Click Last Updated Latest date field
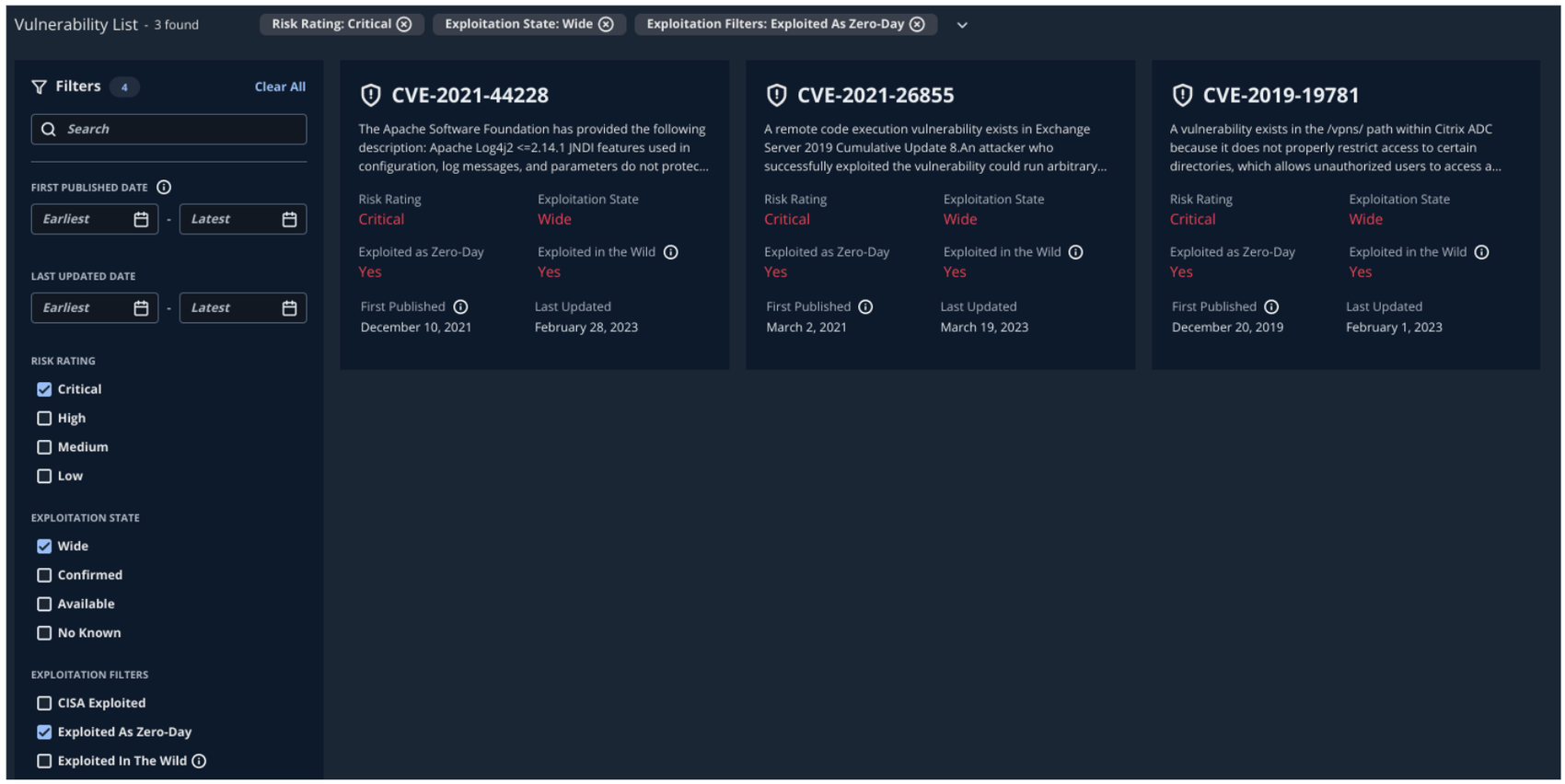The height and width of the screenshot is (784, 1565). tap(243, 308)
